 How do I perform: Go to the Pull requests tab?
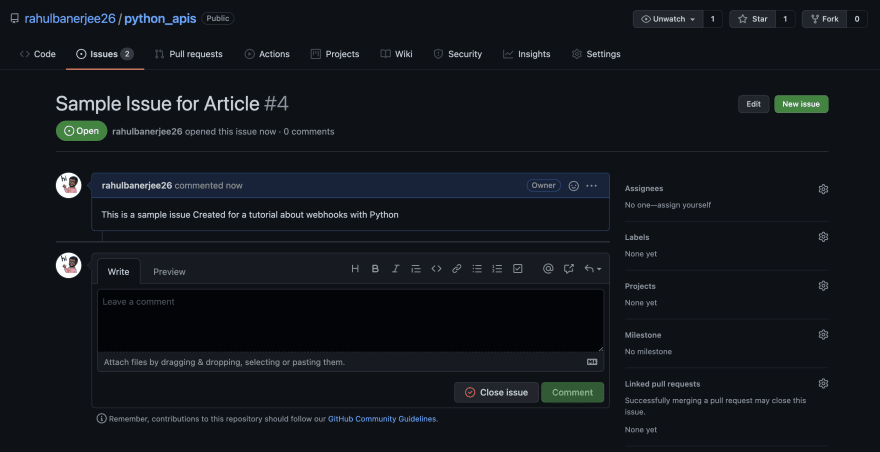pyautogui.click(x=189, y=54)
